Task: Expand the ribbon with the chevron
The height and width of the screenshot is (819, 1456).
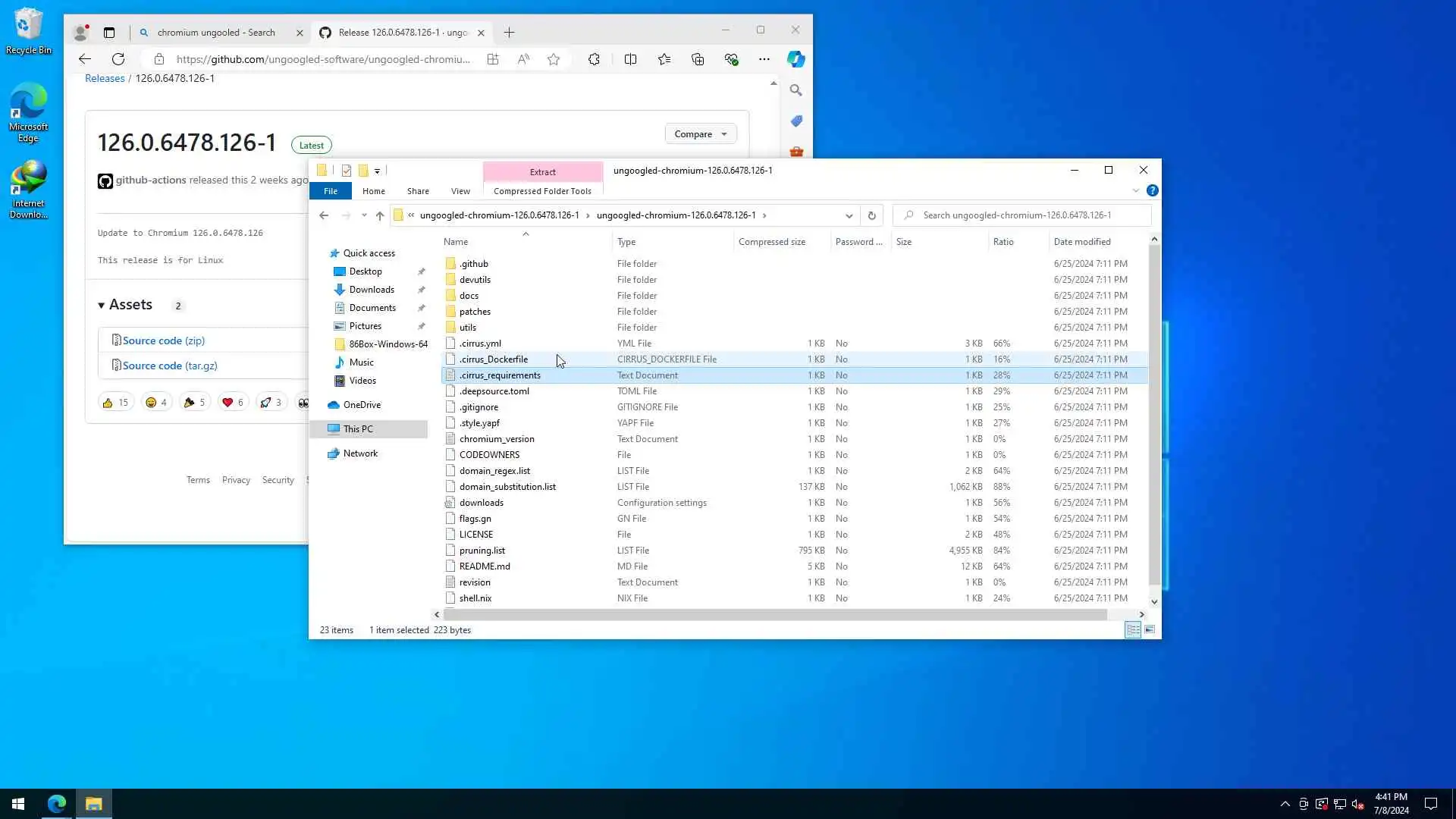Action: (1135, 191)
